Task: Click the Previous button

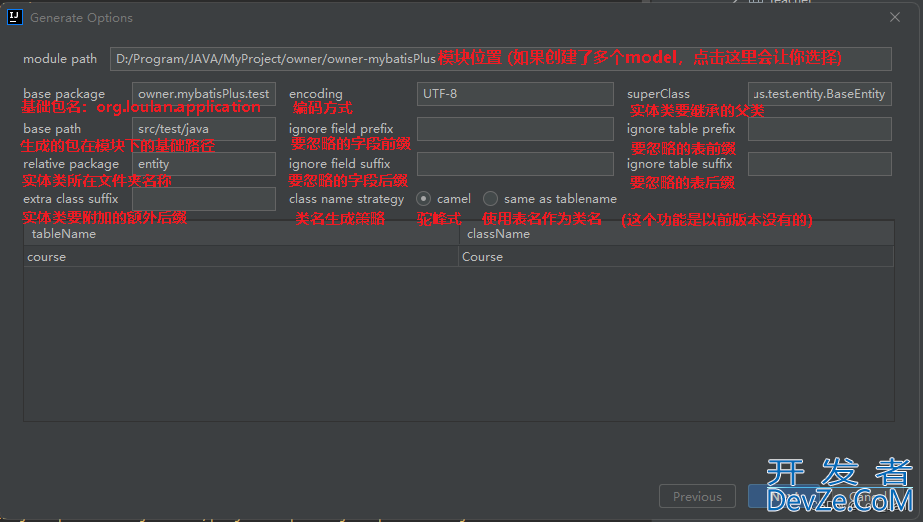Action: click(697, 496)
